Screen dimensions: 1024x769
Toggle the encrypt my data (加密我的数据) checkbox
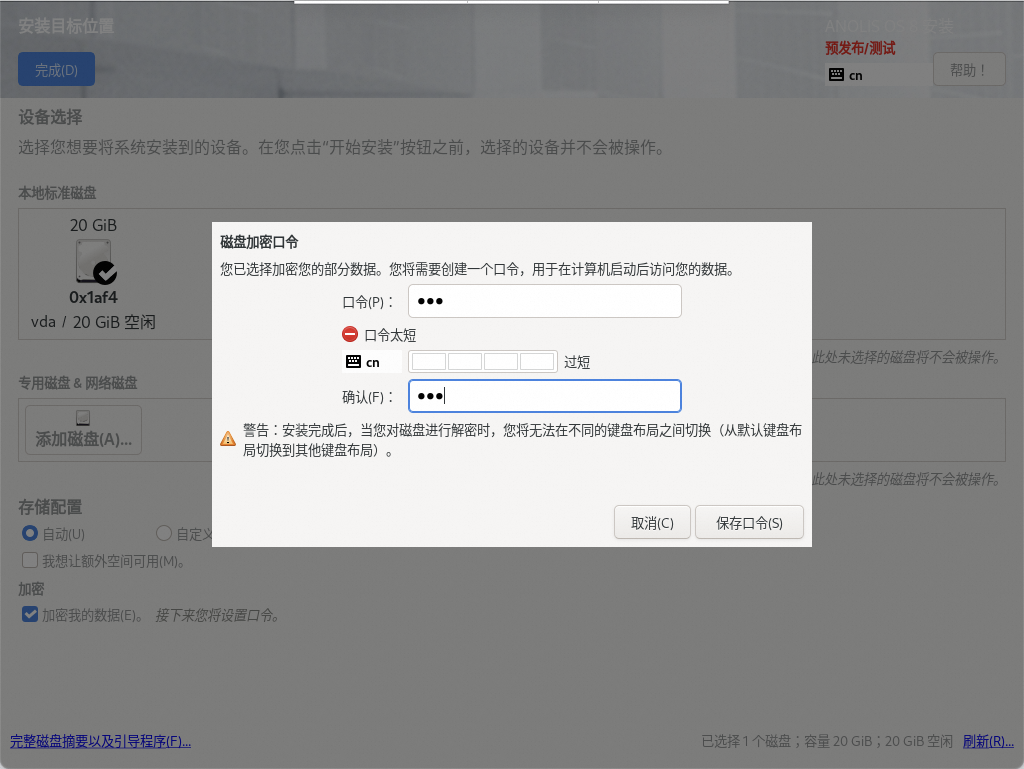30,614
